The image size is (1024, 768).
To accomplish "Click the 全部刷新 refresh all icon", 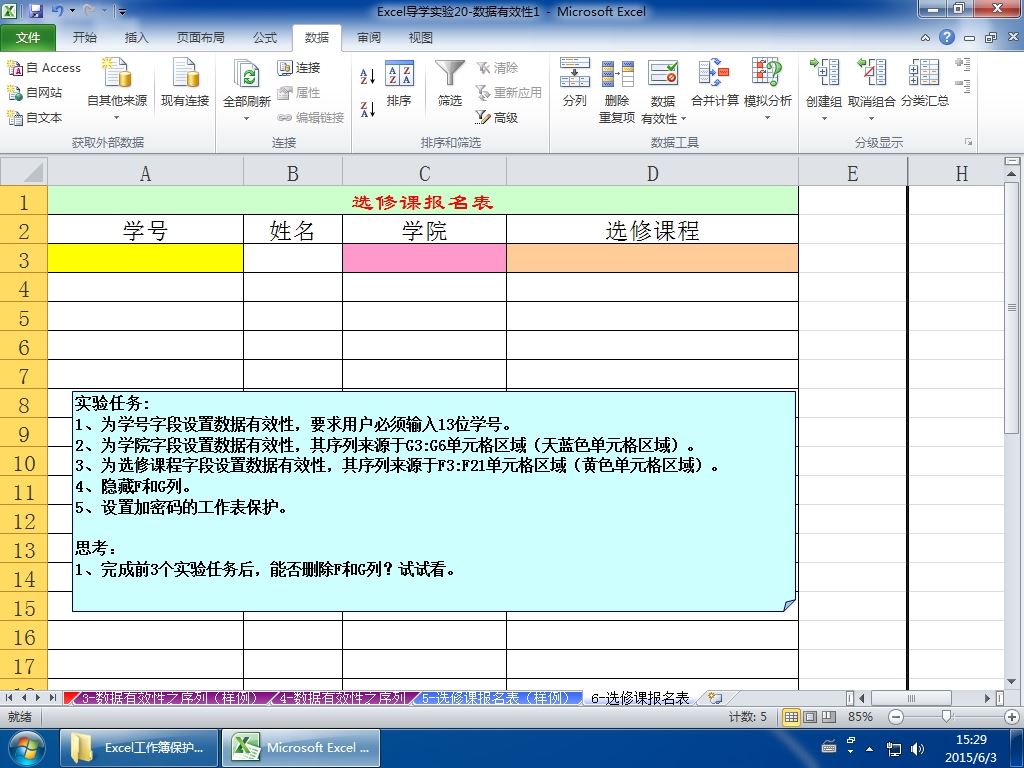I will (x=247, y=74).
